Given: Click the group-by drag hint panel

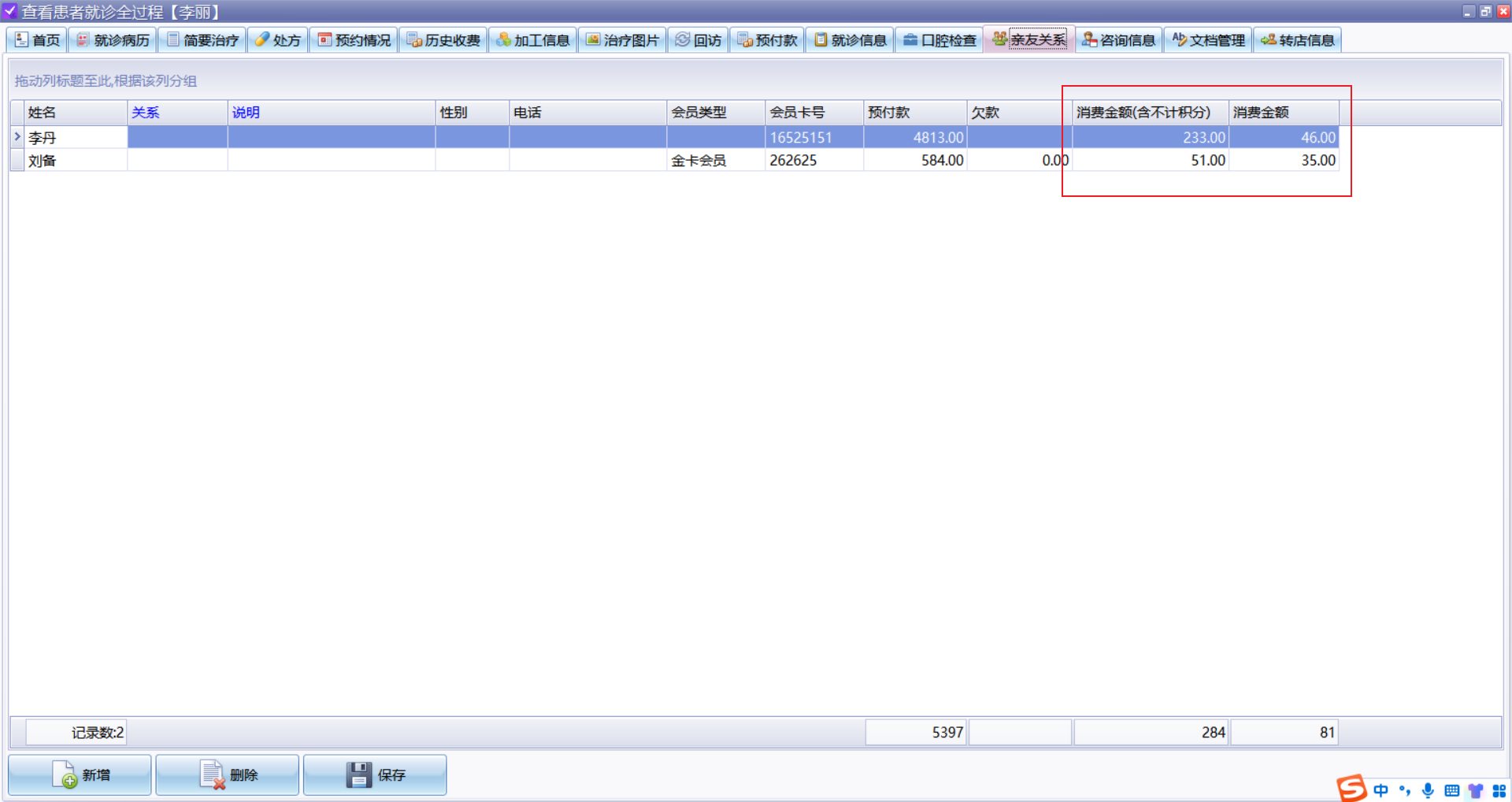Looking at the screenshot, I should [755, 80].
